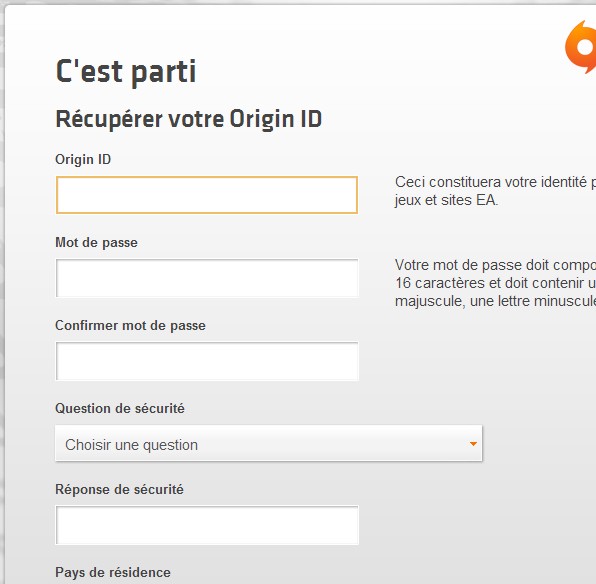Click the orange arrow on security question dropdown
The height and width of the screenshot is (584, 596).
(x=473, y=444)
